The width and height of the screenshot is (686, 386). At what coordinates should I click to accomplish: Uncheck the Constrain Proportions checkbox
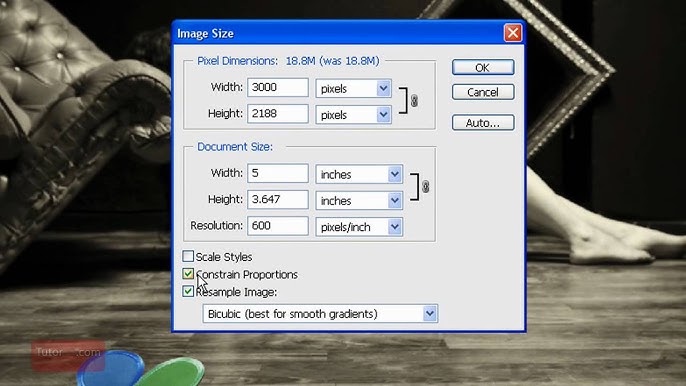[x=188, y=274]
